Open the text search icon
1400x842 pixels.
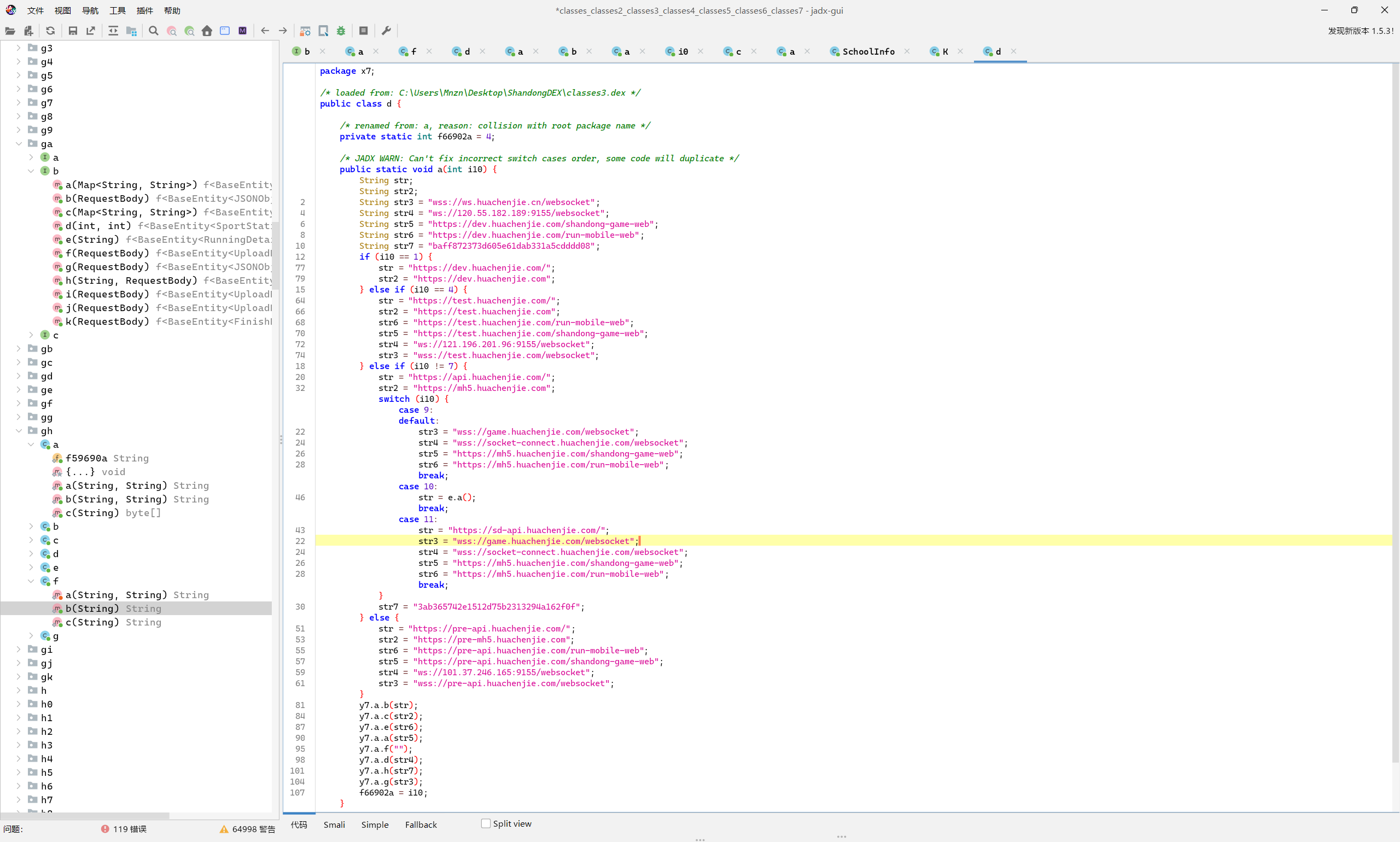coord(153,31)
